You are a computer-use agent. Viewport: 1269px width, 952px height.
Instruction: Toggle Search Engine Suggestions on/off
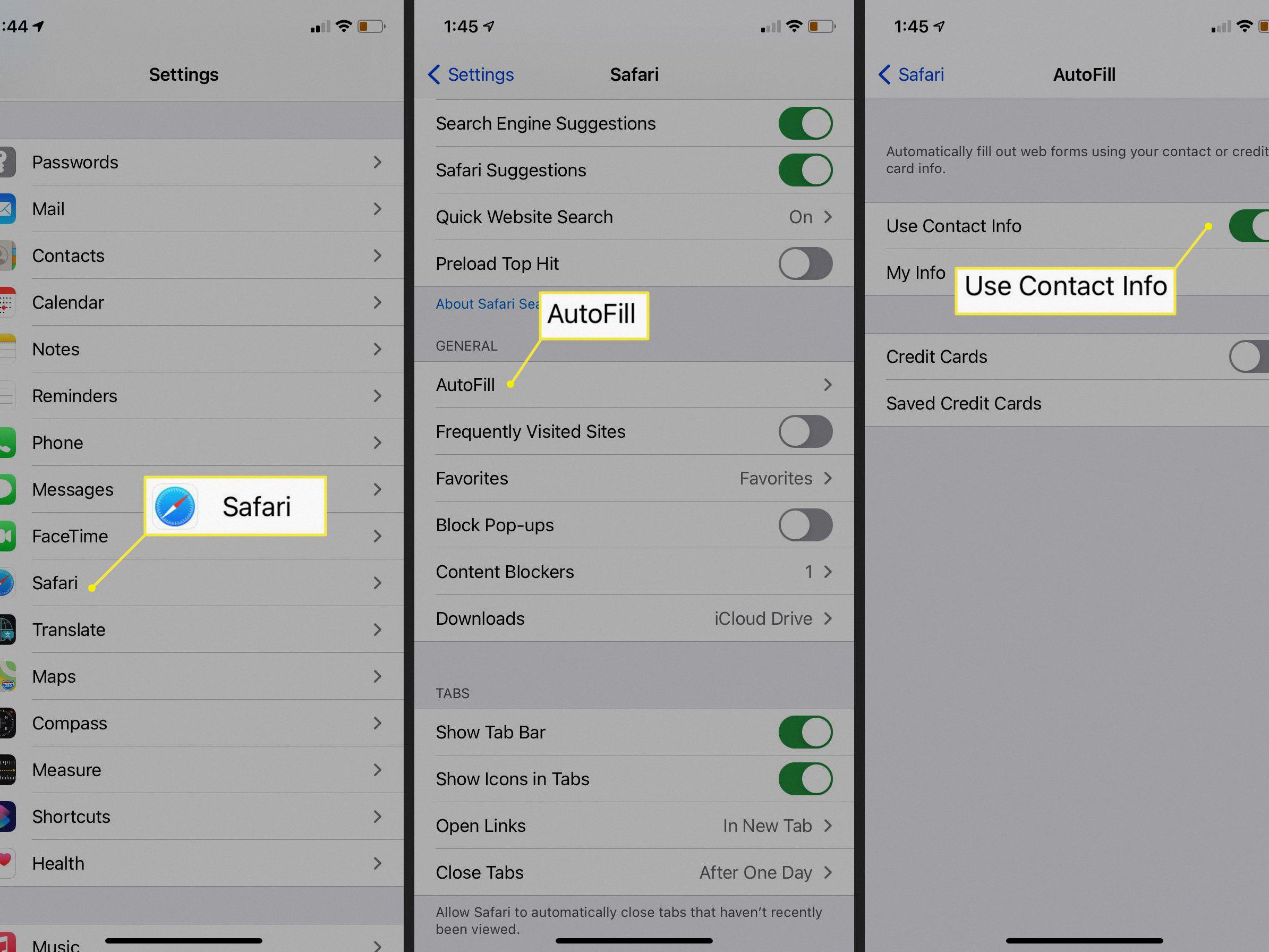806,121
